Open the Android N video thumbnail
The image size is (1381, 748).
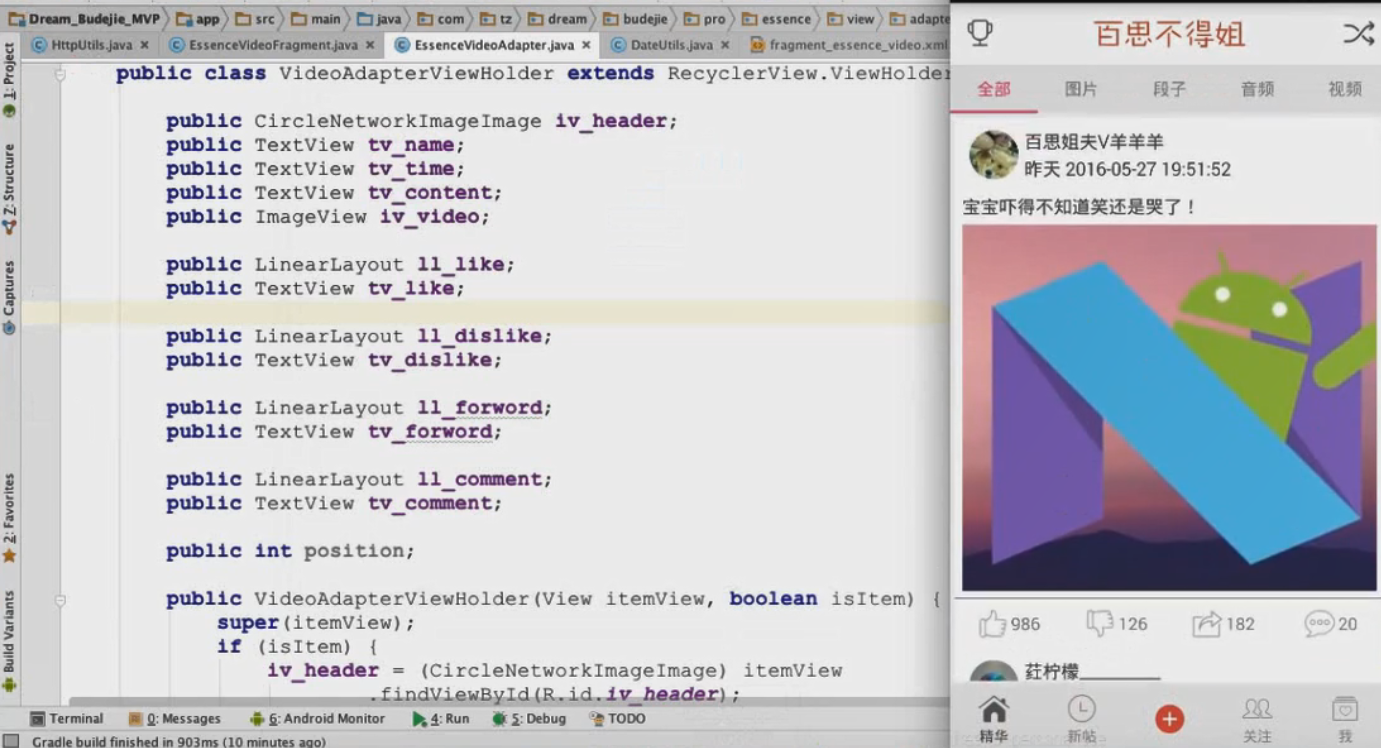tap(1169, 408)
